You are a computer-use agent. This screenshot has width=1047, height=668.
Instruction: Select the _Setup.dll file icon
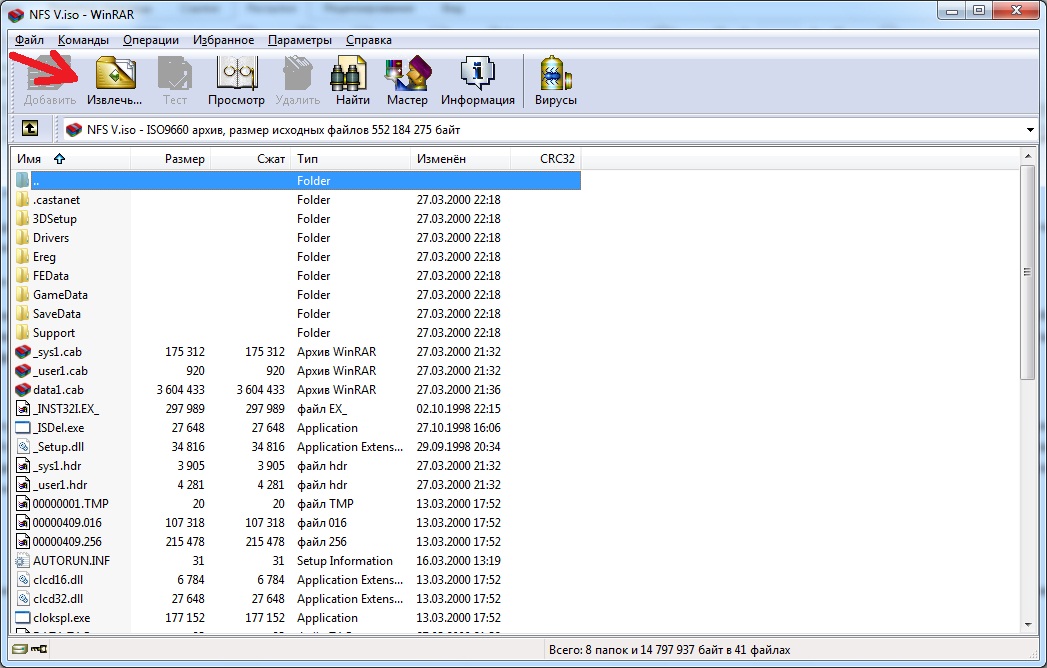pyautogui.click(x=23, y=447)
